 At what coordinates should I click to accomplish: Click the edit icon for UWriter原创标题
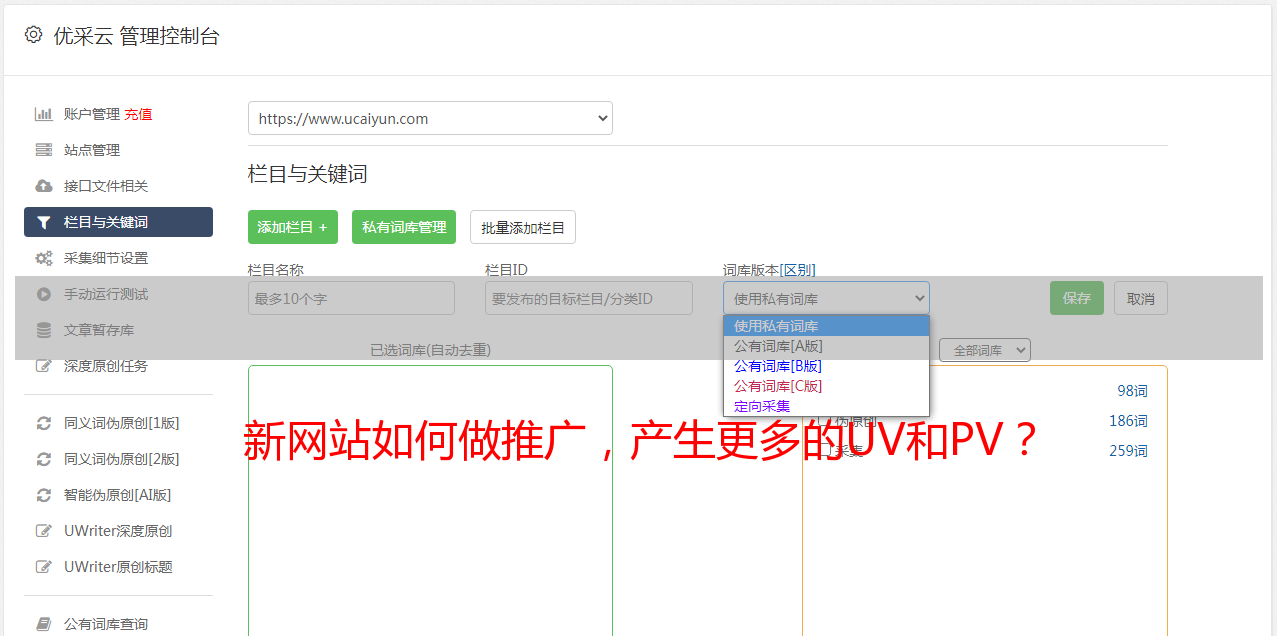(43, 567)
